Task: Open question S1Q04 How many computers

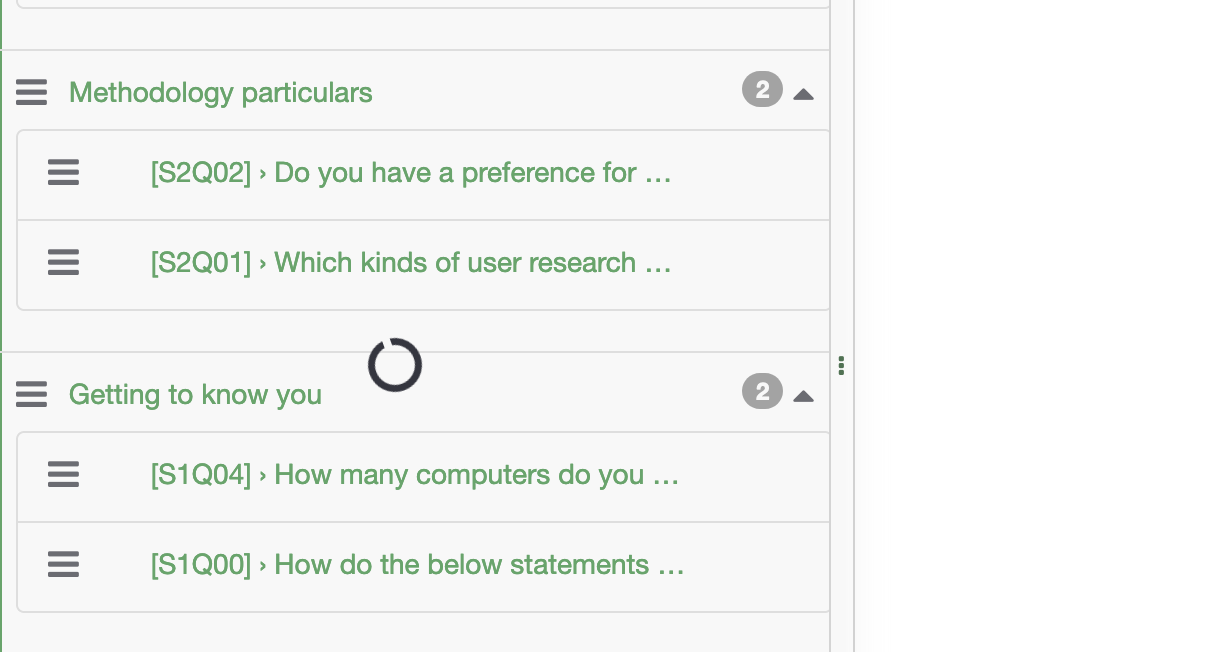Action: coord(414,474)
